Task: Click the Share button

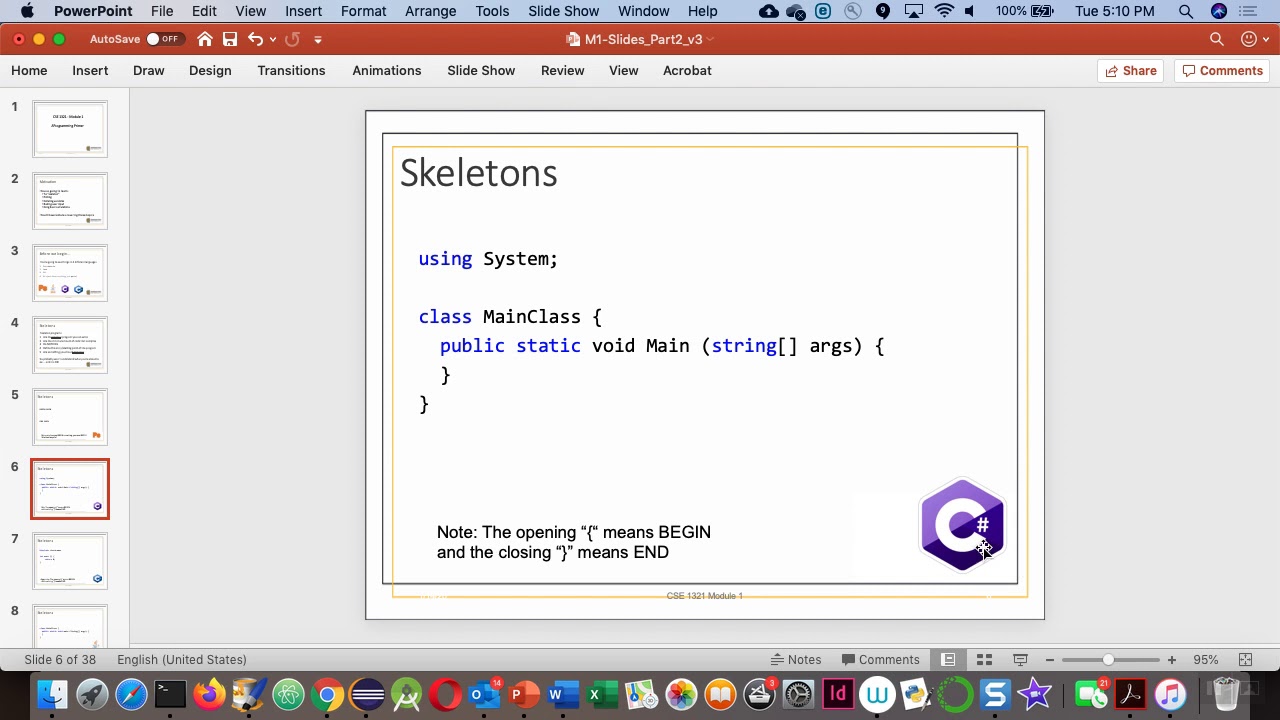Action: coord(1131,70)
